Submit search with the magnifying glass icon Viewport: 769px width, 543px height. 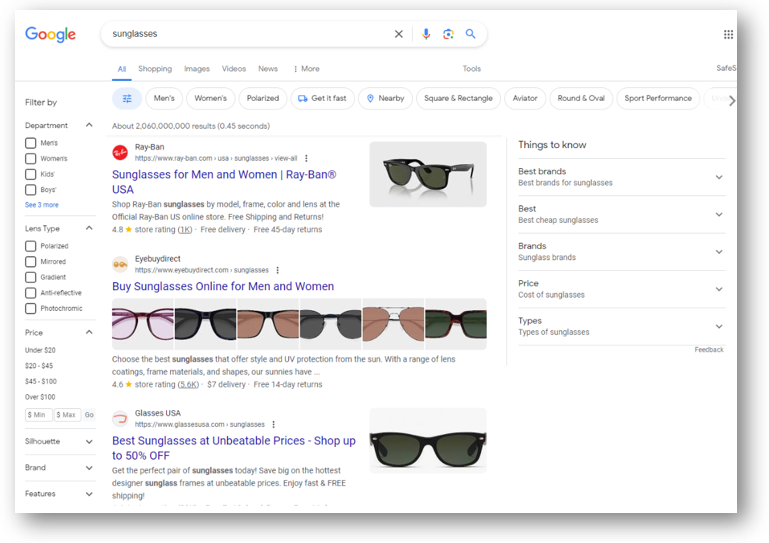click(x=470, y=34)
